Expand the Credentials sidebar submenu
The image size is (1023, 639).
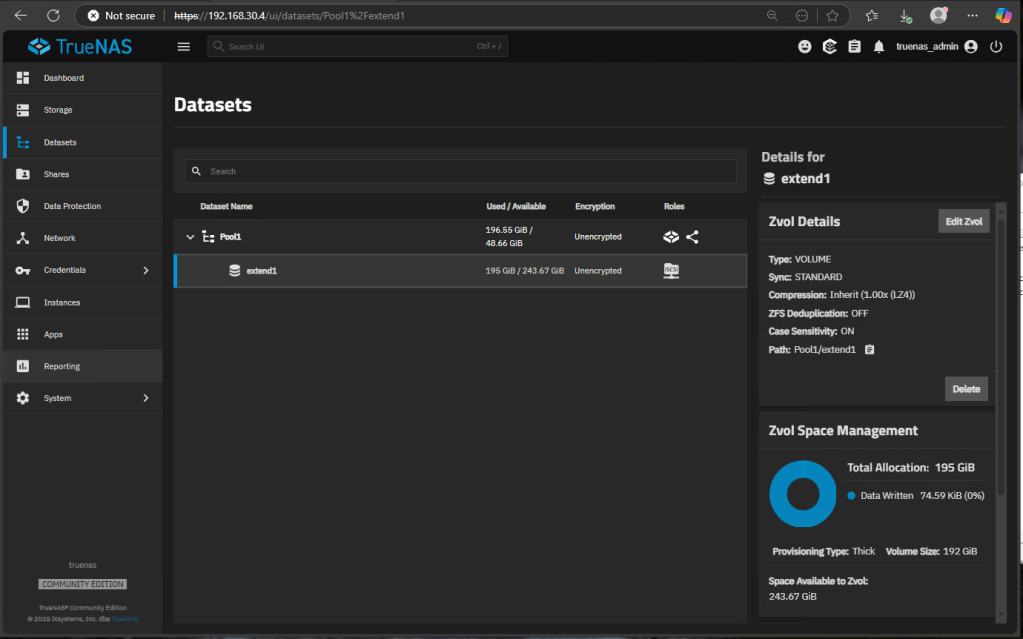click(146, 270)
